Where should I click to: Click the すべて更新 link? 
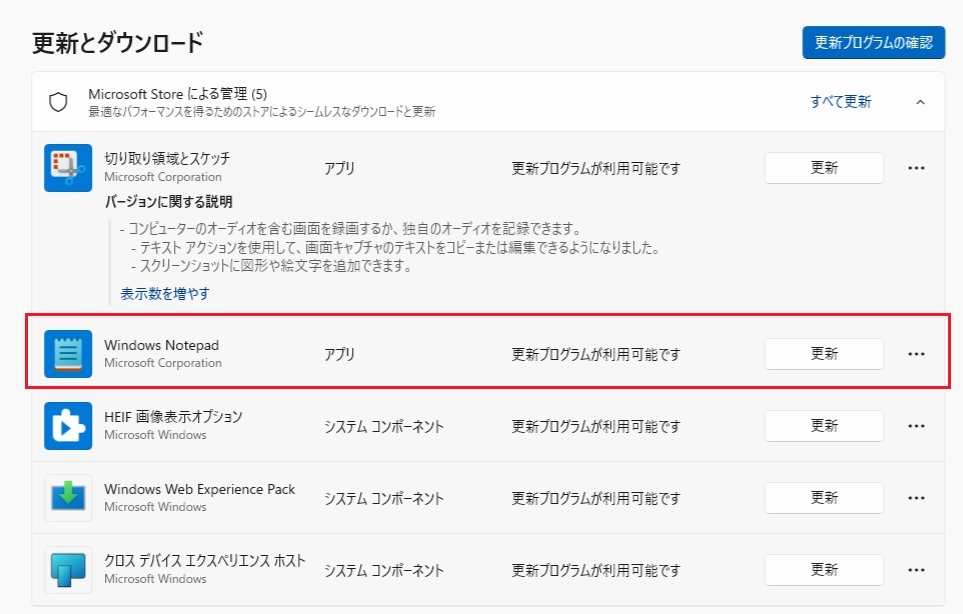click(841, 101)
